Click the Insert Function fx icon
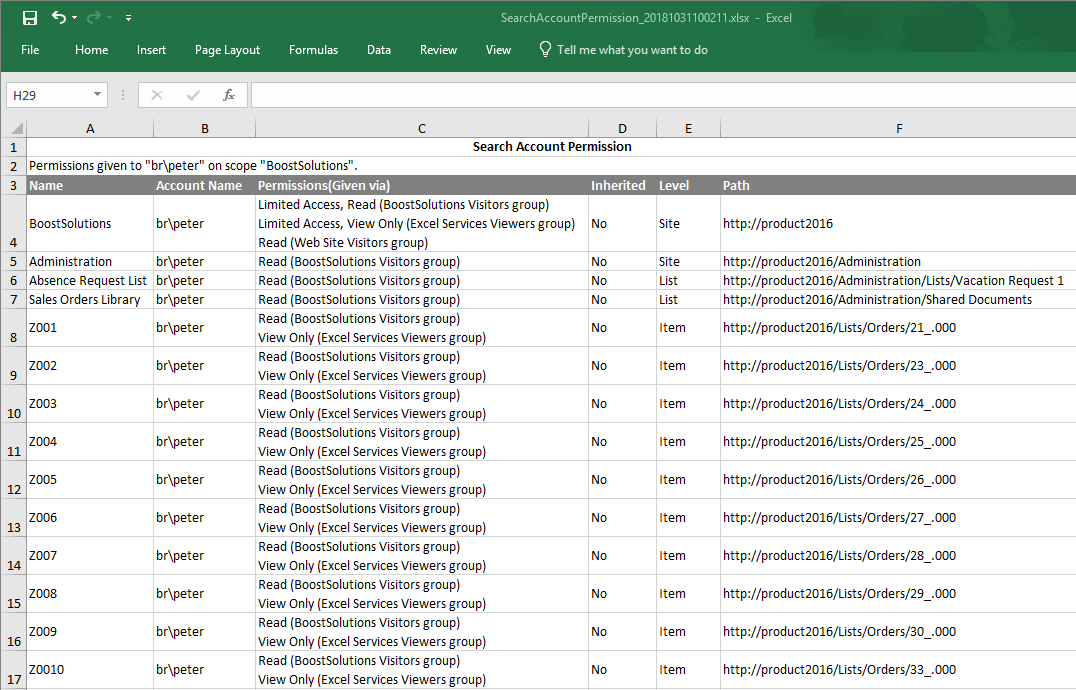This screenshot has height=690, width=1076. click(229, 95)
